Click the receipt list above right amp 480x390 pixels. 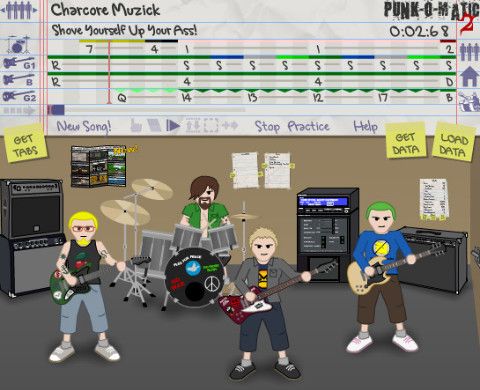pyautogui.click(x=433, y=200)
